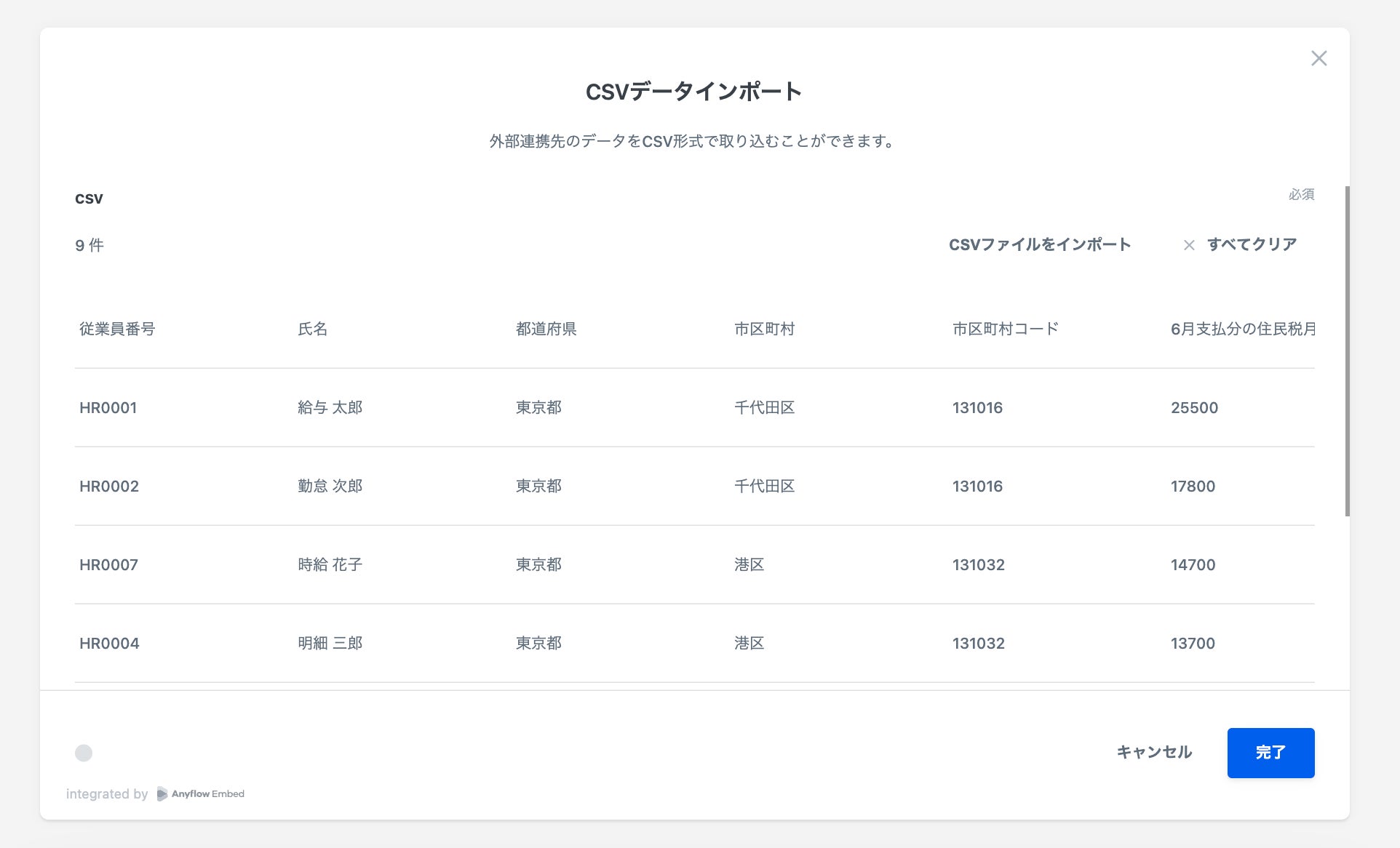Select the HR0001 row cell
The width and height of the screenshot is (1400, 848).
point(108,407)
